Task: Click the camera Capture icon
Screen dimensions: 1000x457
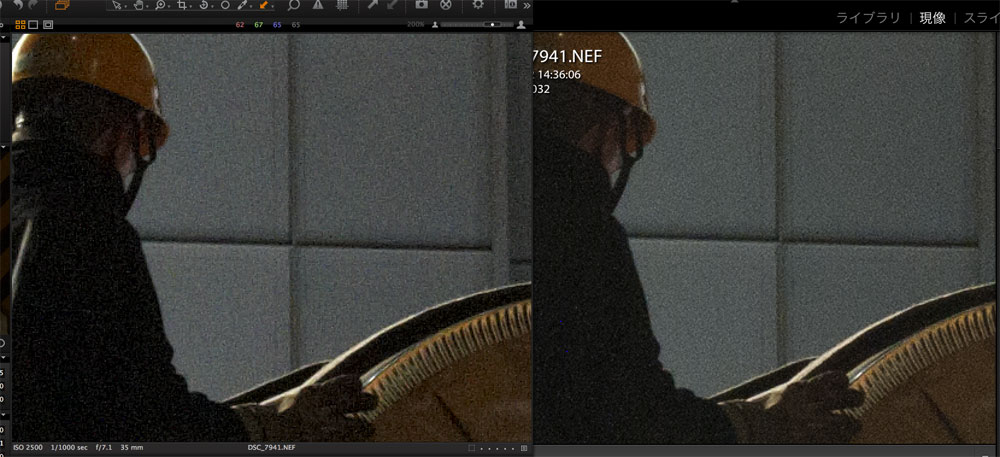Action: [x=422, y=5]
